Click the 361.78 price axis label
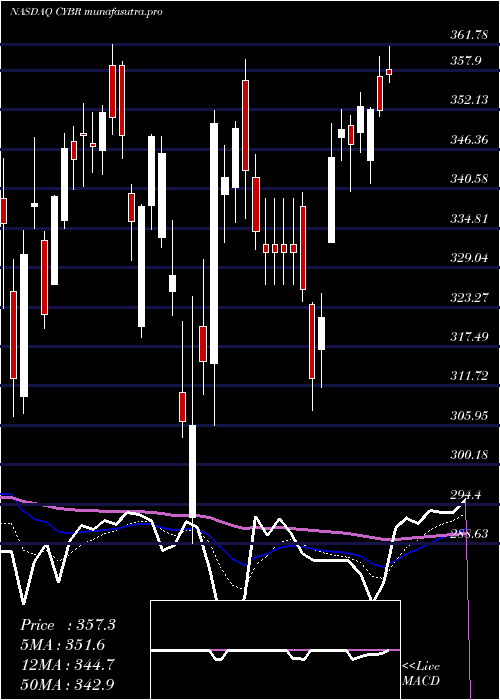The image size is (500, 700). tap(469, 36)
